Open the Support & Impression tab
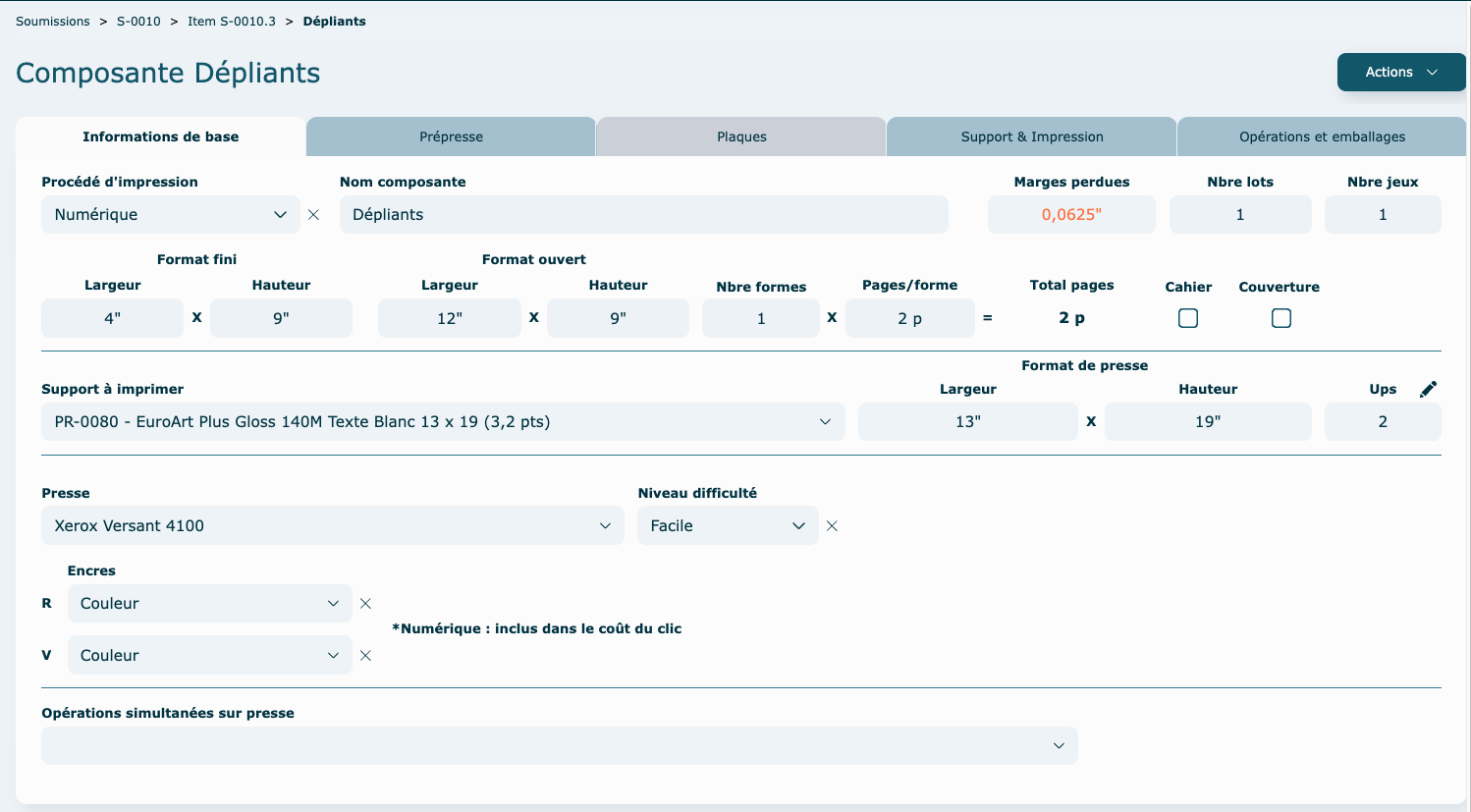 (1031, 137)
